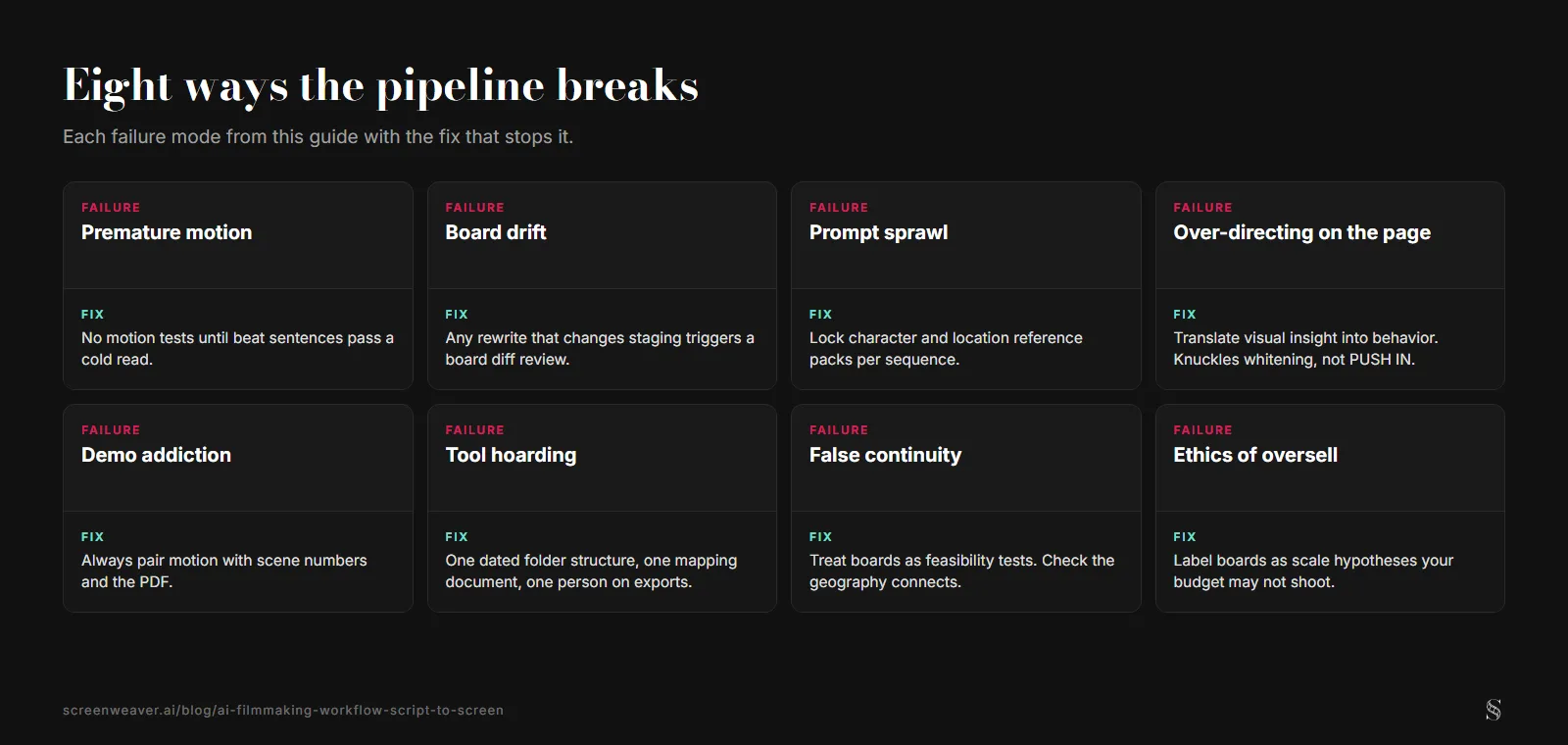The height and width of the screenshot is (745, 1568).
Task: Select the Demo addiction card title
Action: (x=157, y=455)
